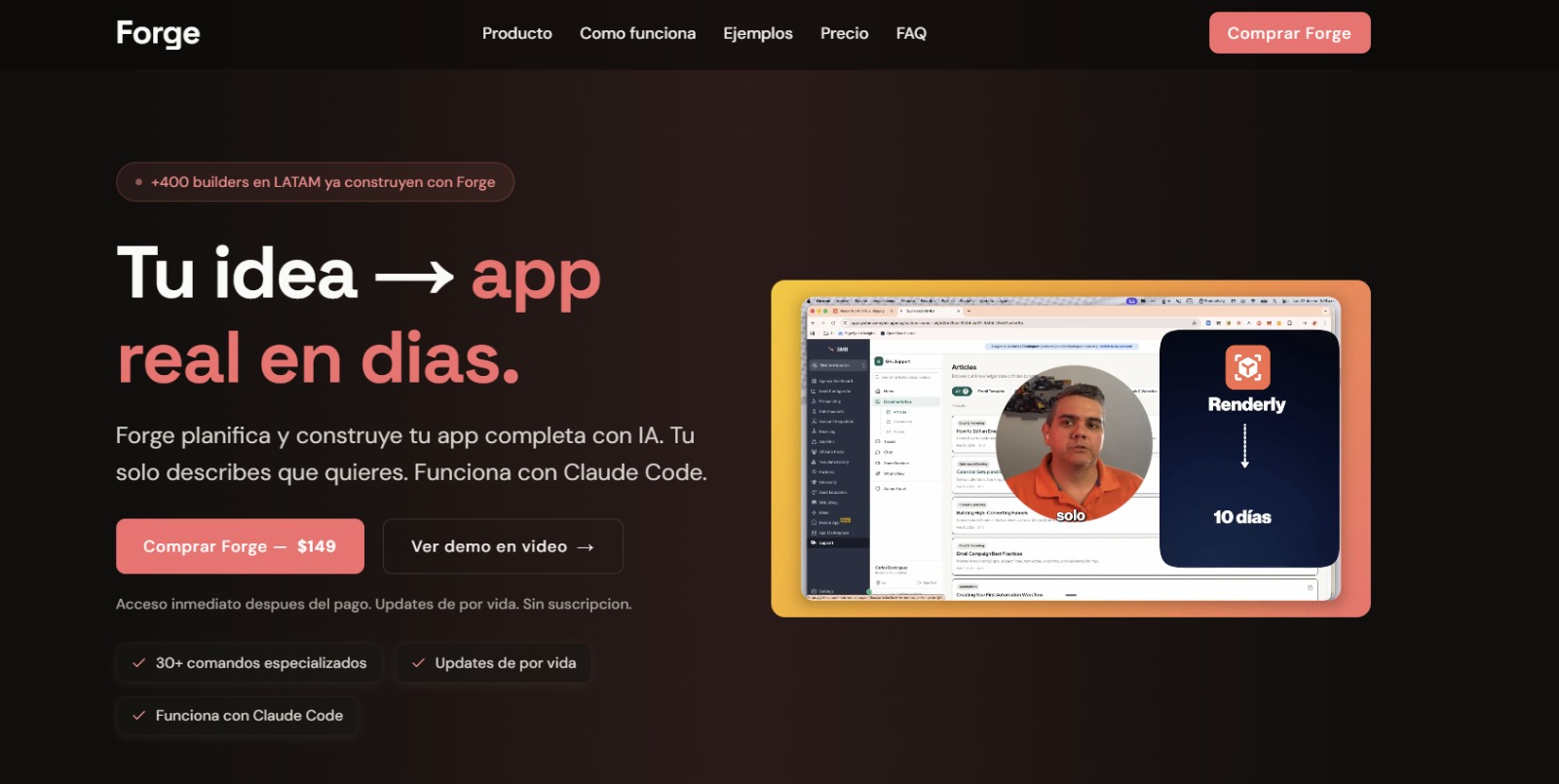1559x784 pixels.
Task: Click the 'Renderly' title in the video card
Action: pos(1247,404)
